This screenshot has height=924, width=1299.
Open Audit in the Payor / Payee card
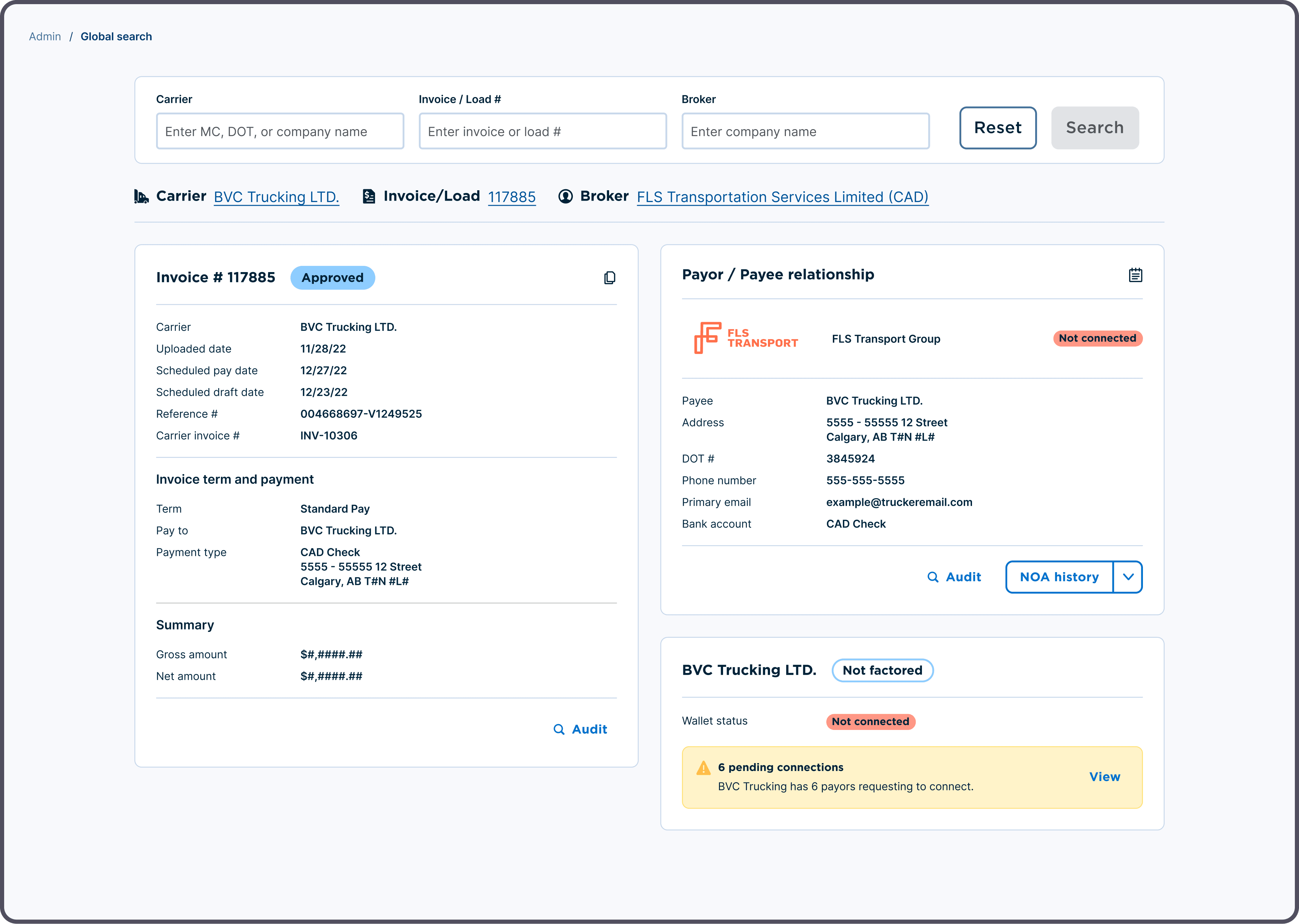(x=954, y=577)
